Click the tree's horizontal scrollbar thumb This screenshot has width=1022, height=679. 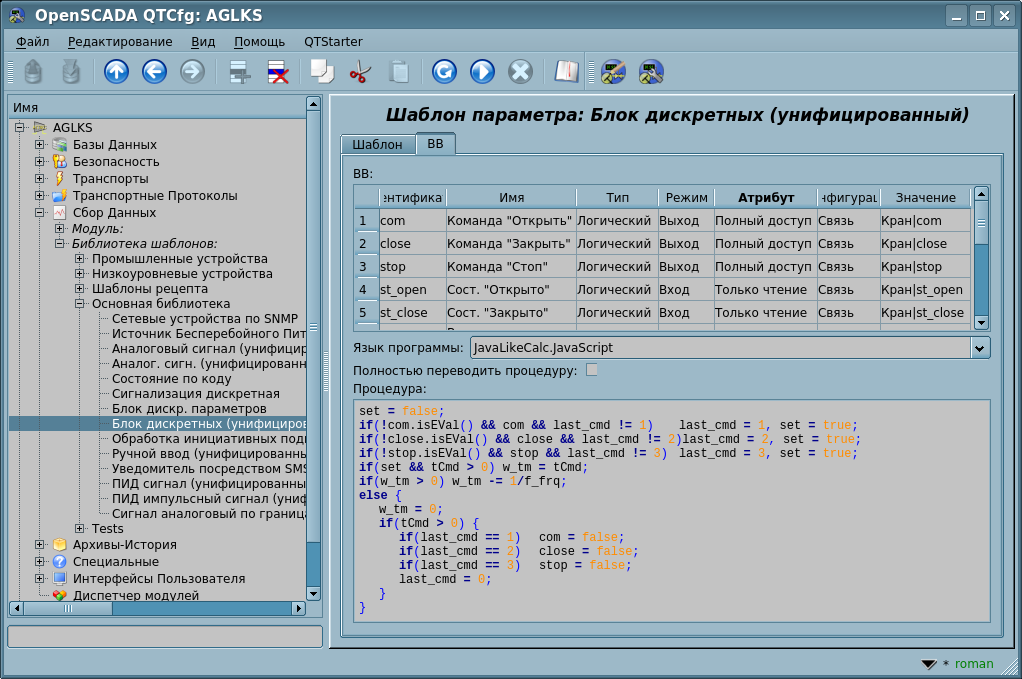click(68, 609)
